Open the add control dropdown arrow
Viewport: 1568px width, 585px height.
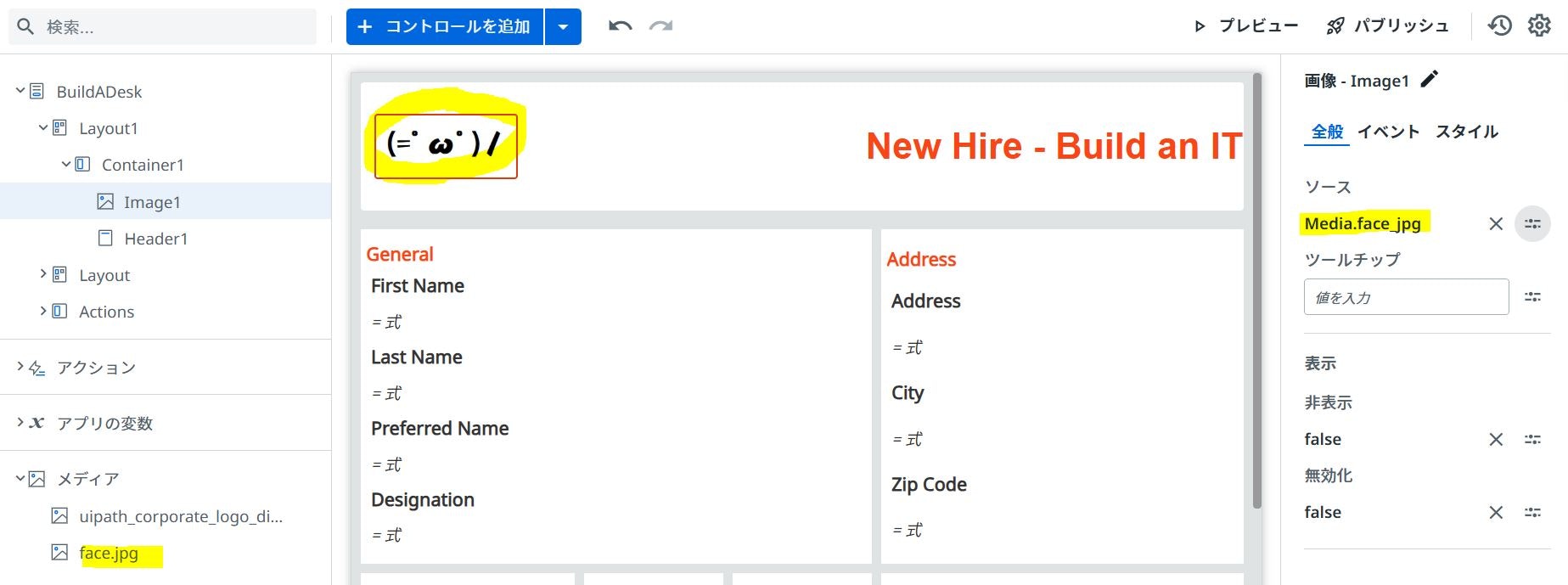563,26
